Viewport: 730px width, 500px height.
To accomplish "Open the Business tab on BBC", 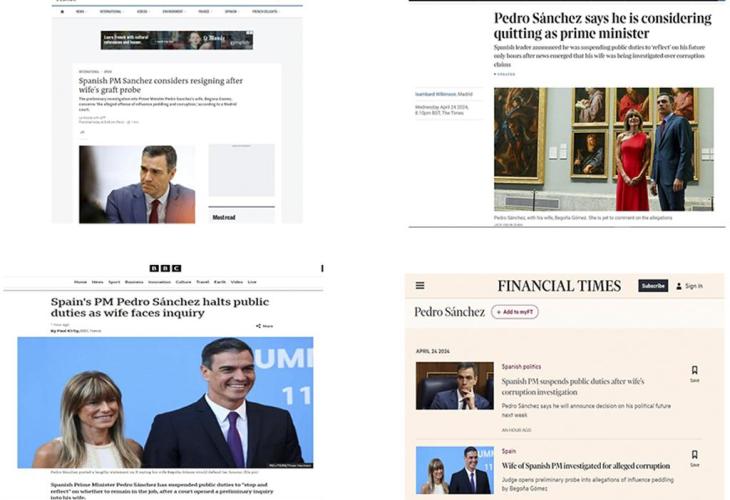I will click(x=134, y=282).
